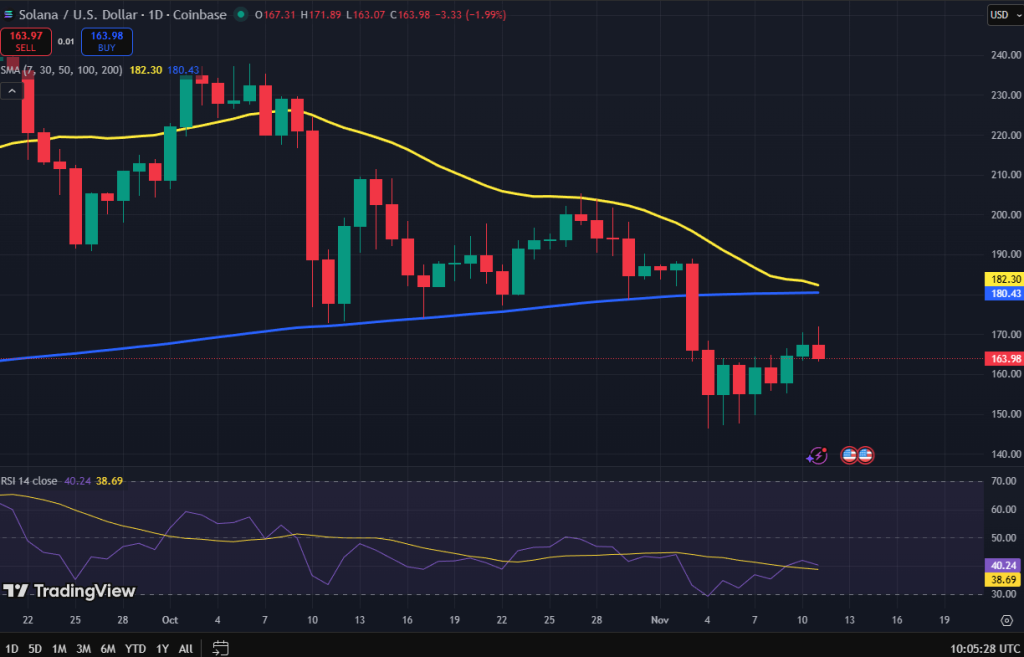Image resolution: width=1024 pixels, height=657 pixels.
Task: Show the All time range
Action: pyautogui.click(x=186, y=648)
